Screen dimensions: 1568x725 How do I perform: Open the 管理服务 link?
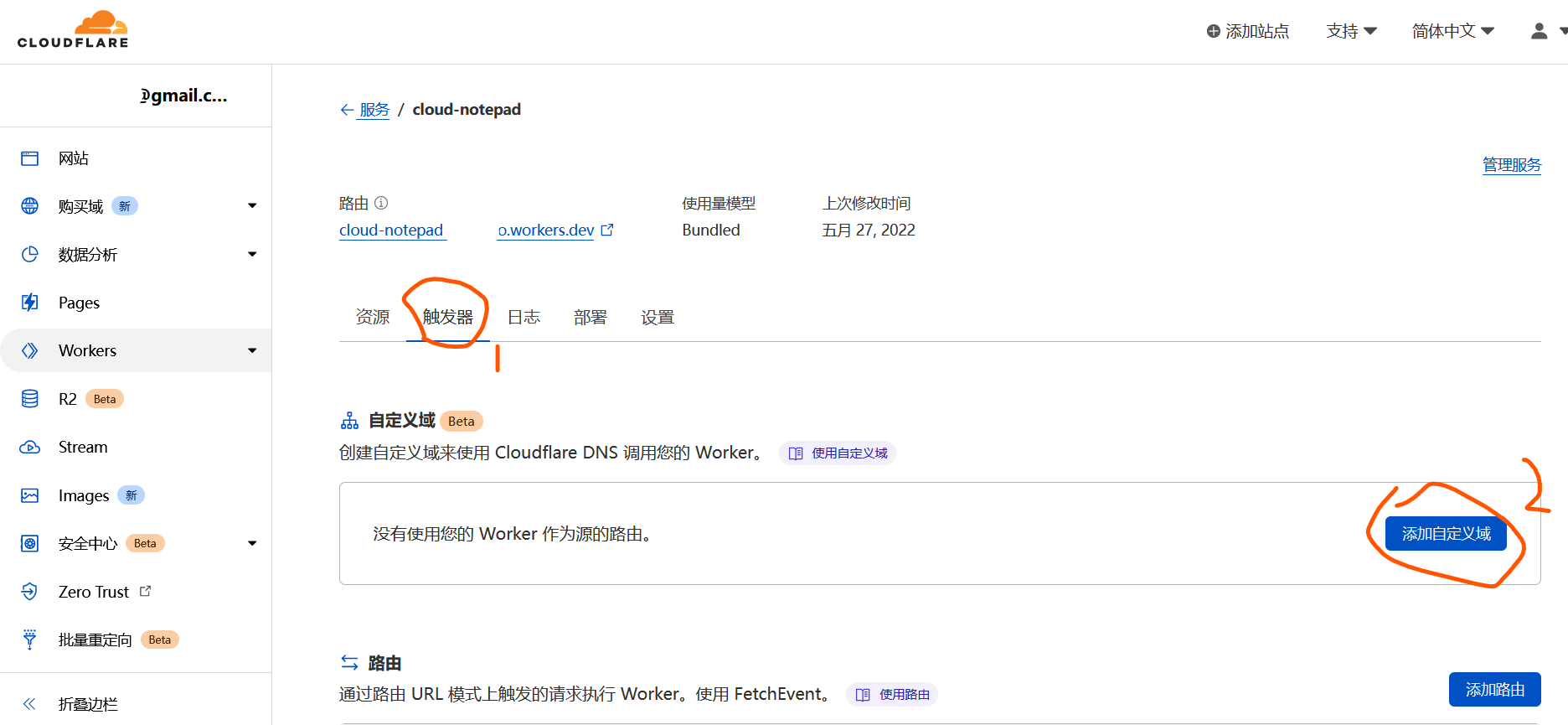coord(1512,165)
